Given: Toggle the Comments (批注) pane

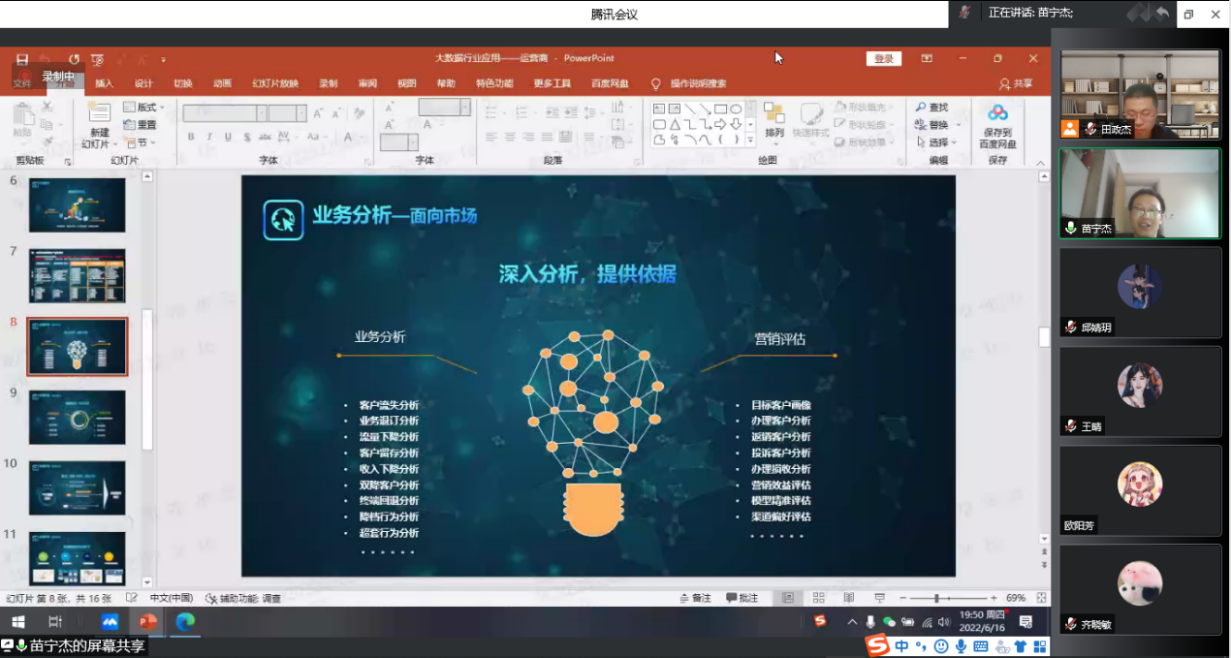Looking at the screenshot, I should click(742, 598).
